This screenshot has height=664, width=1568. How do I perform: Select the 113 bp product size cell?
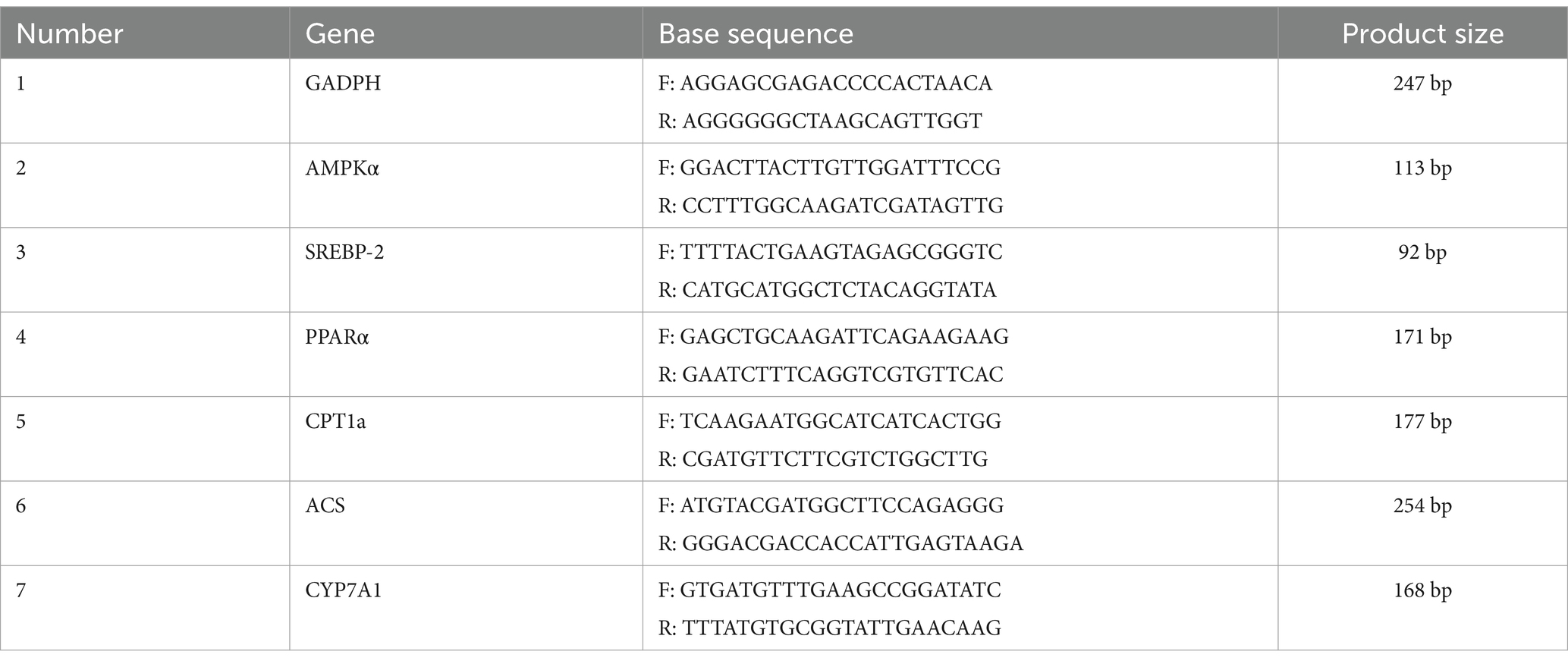[x=1422, y=168]
